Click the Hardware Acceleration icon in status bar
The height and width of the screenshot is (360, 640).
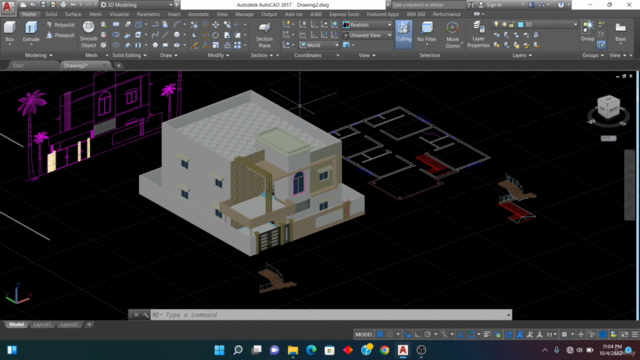[x=603, y=334]
